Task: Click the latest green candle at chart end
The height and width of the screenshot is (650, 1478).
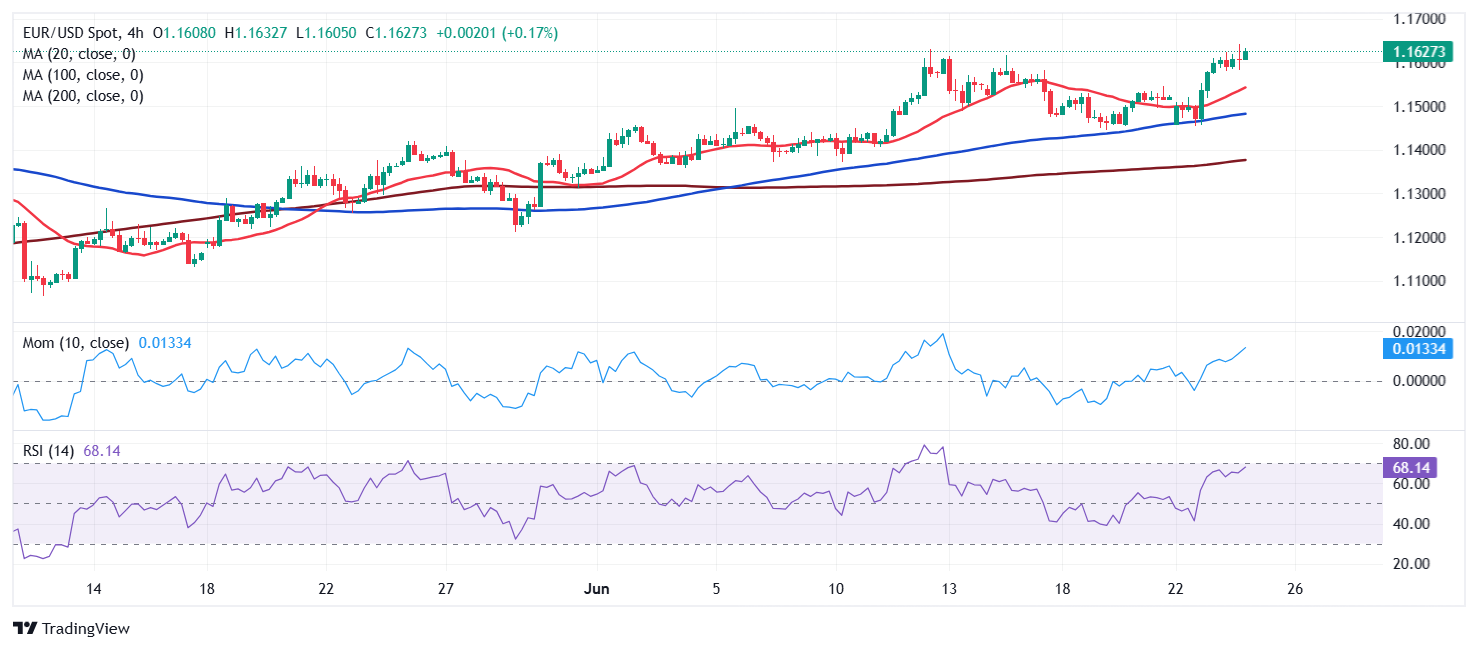Action: pos(1244,54)
